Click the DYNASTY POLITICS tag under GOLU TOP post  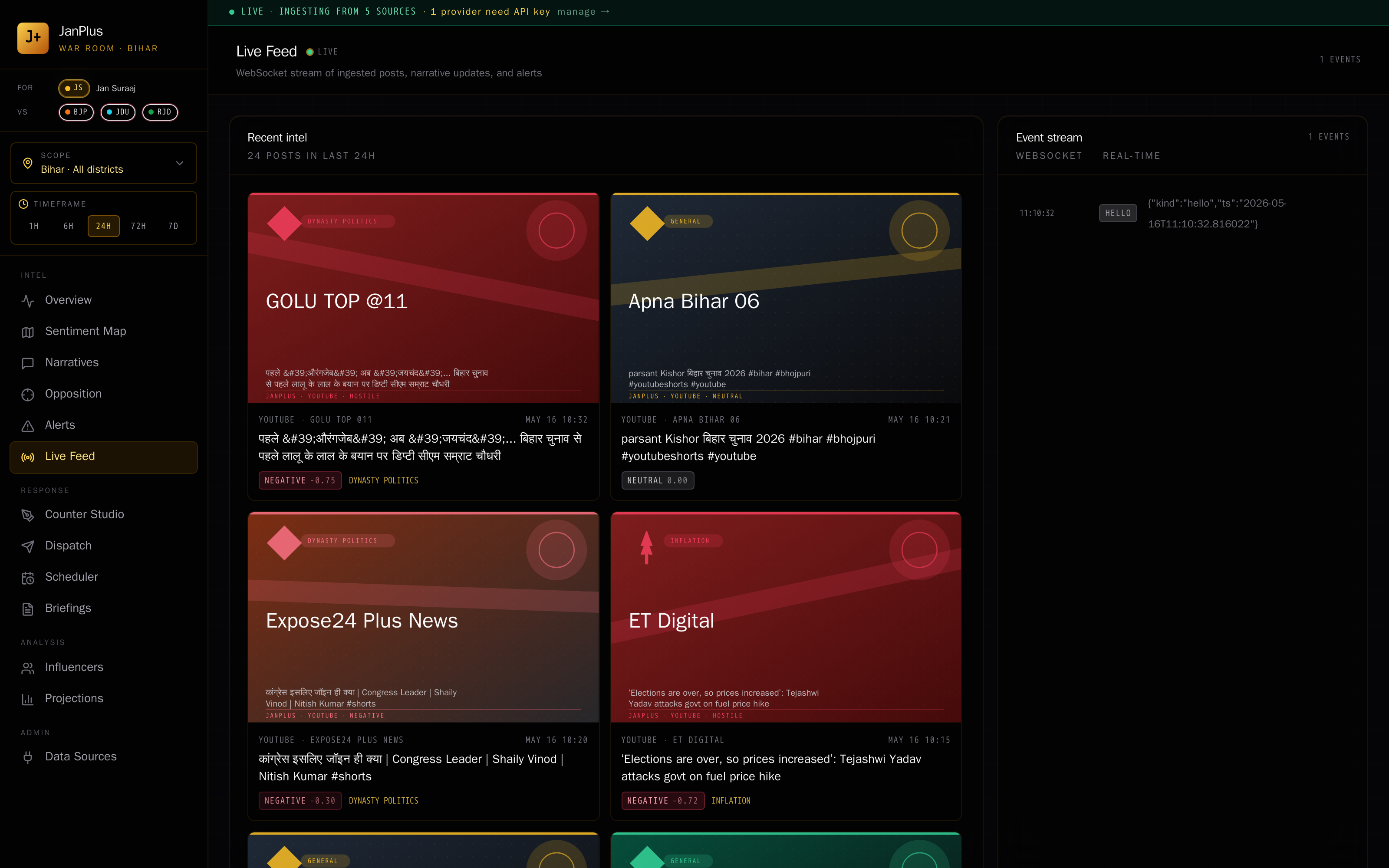tap(383, 480)
